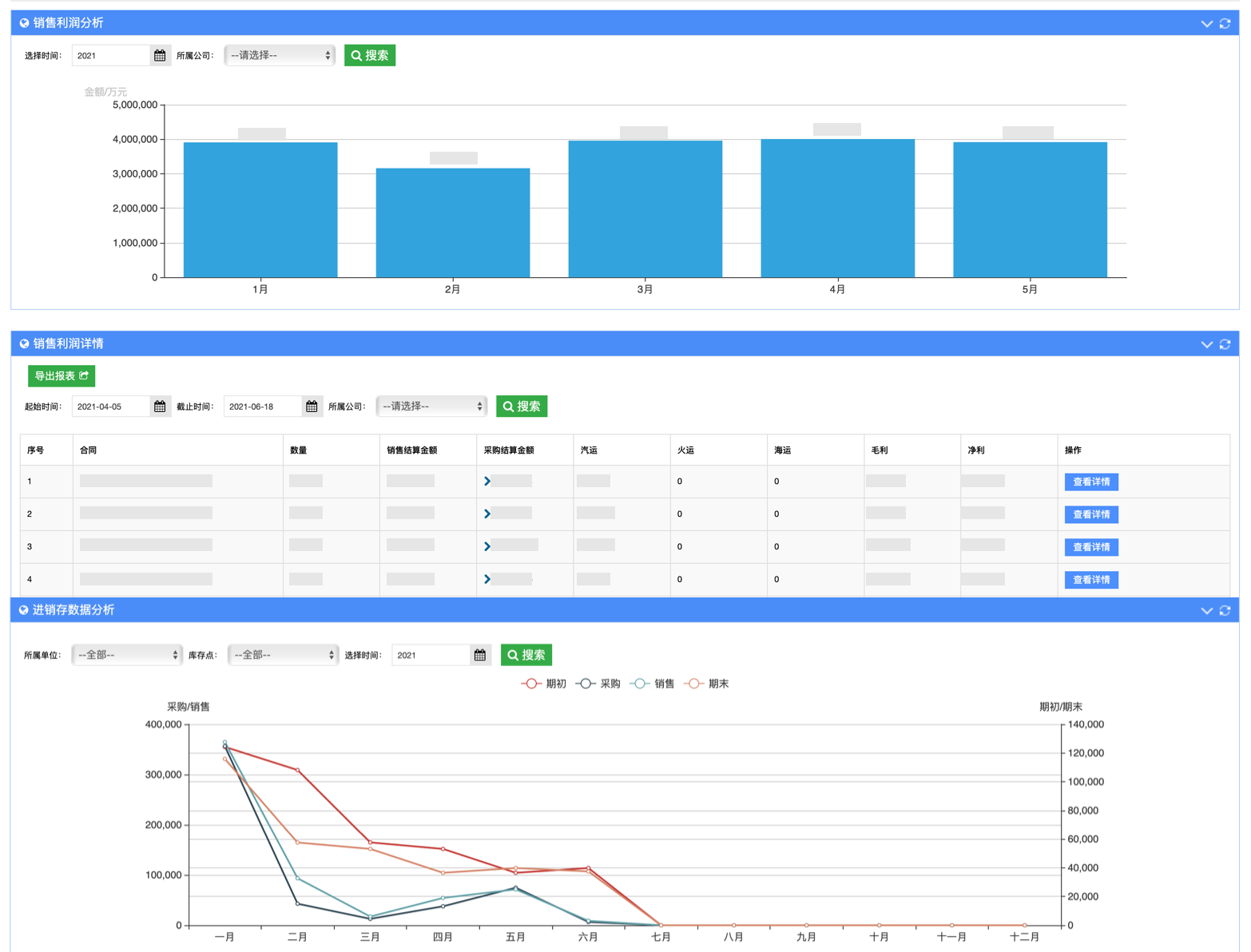Open 所属公司 dropdown in profit analysis
Screen dimensions: 1251x952
[x=280, y=55]
